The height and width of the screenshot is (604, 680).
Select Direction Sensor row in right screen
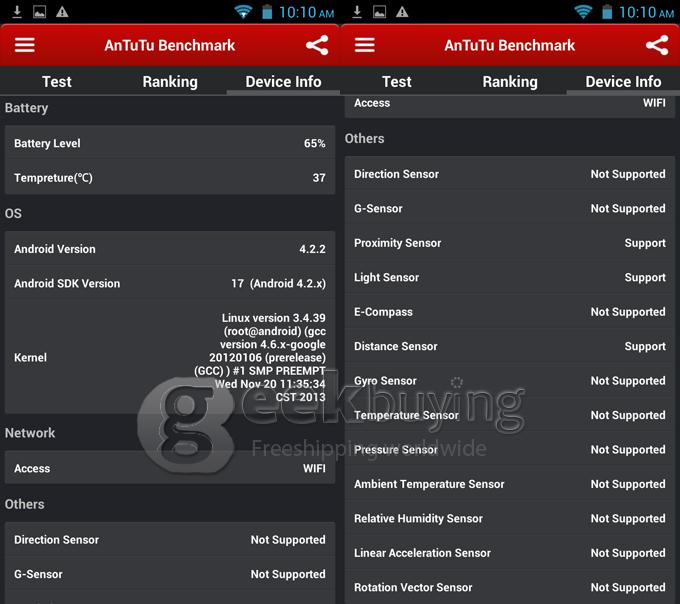coord(510,174)
